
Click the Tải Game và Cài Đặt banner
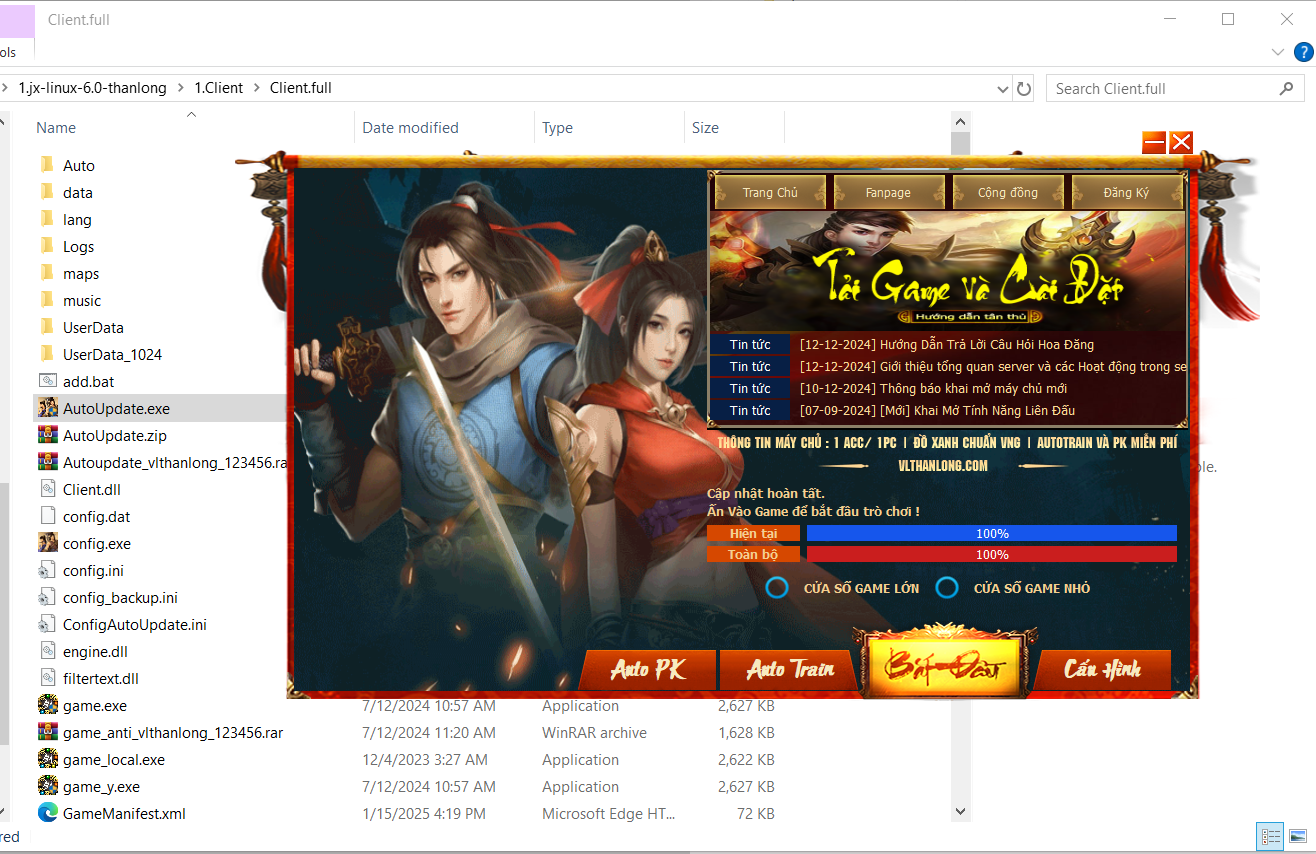(x=947, y=270)
